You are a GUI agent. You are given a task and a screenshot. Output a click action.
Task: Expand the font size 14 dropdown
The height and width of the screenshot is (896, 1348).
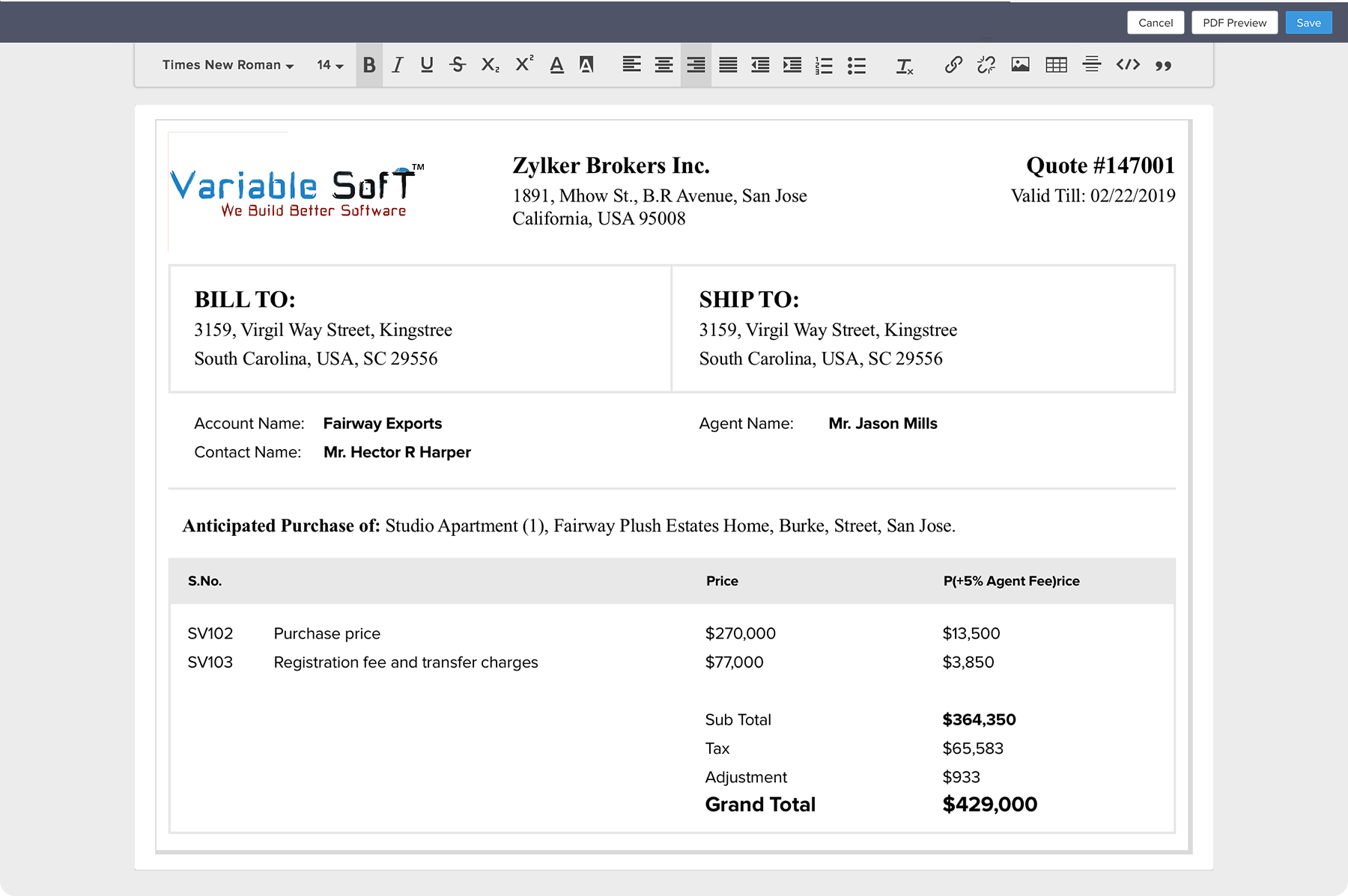[330, 65]
